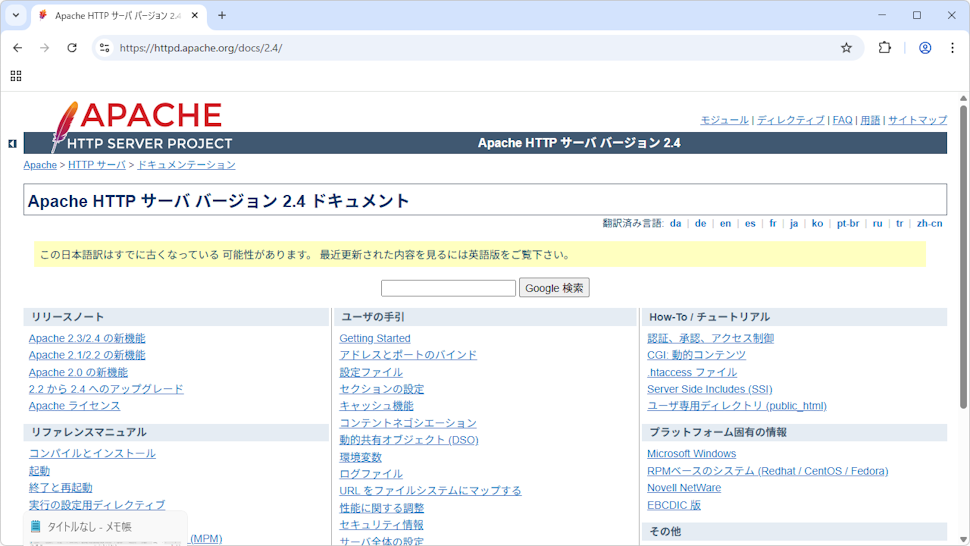
Task: Open 設定ファイル link
Action: click(371, 372)
